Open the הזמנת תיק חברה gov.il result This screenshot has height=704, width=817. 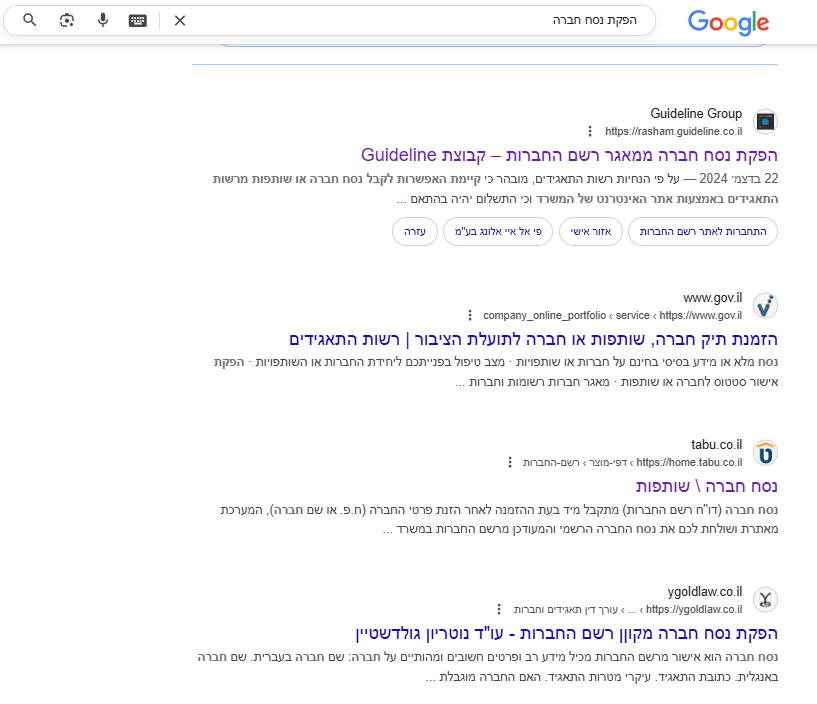[x=533, y=339]
